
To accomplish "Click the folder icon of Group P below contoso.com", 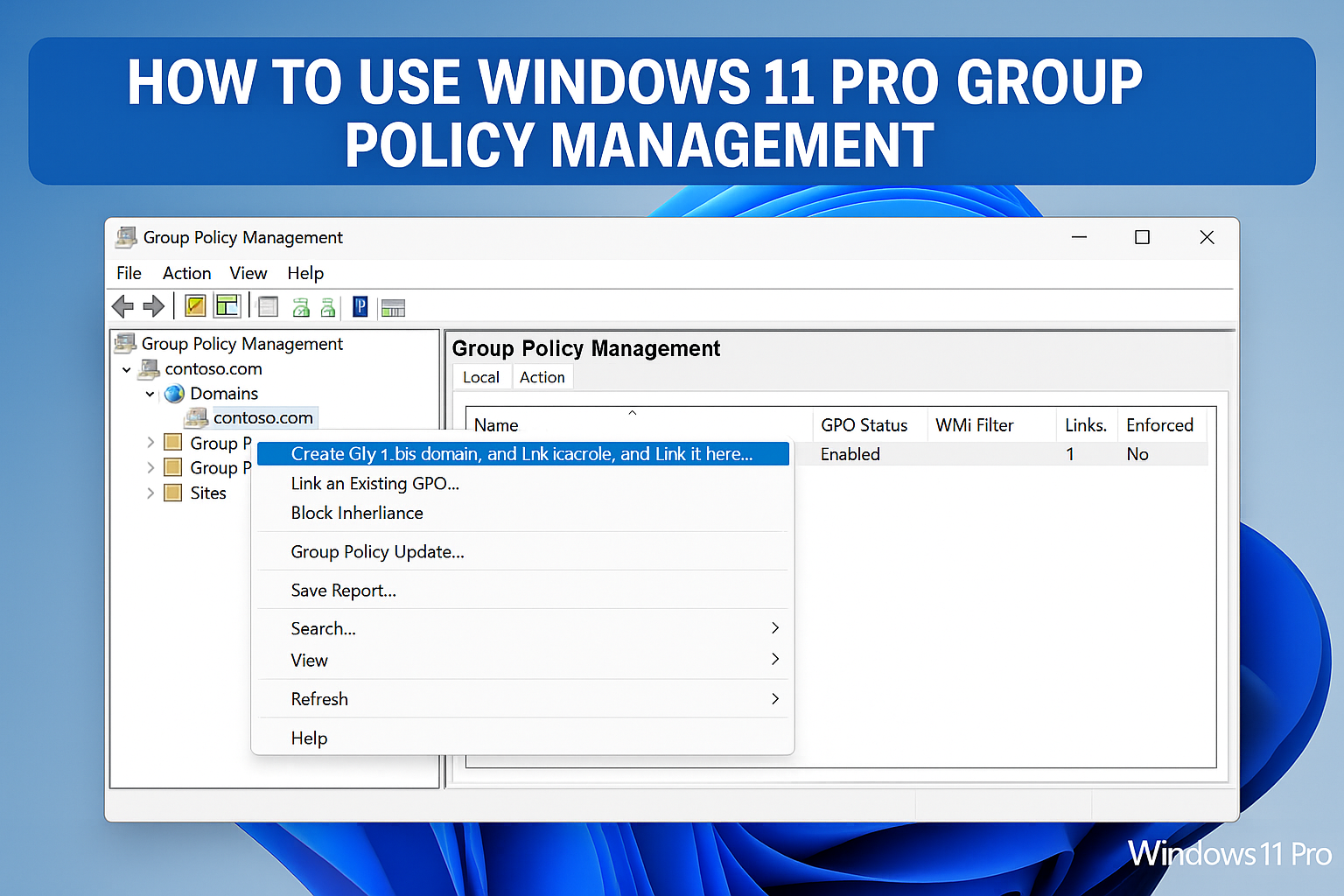I will [173, 443].
